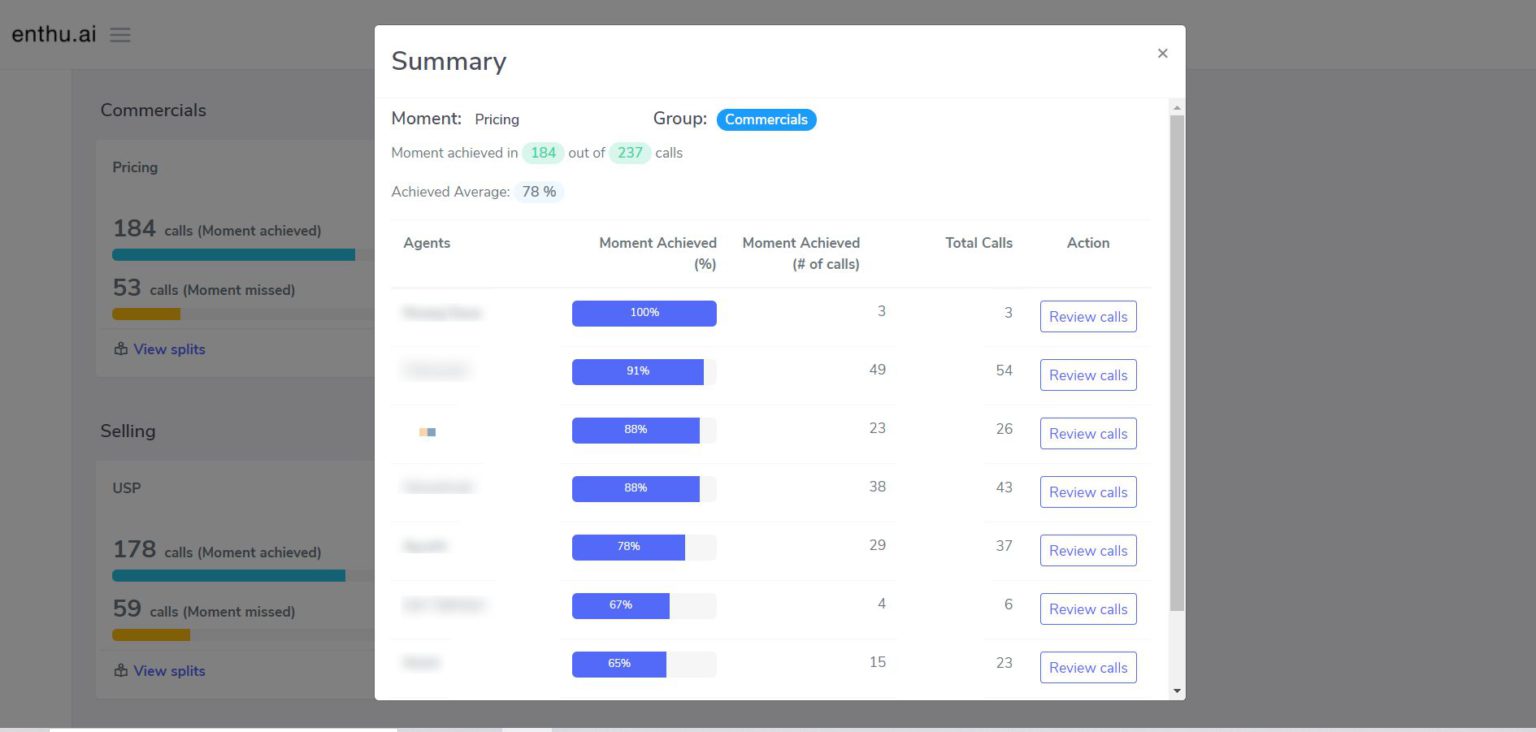This screenshot has height=732, width=1536.
Task: Click the Agents column header
Action: (x=427, y=242)
